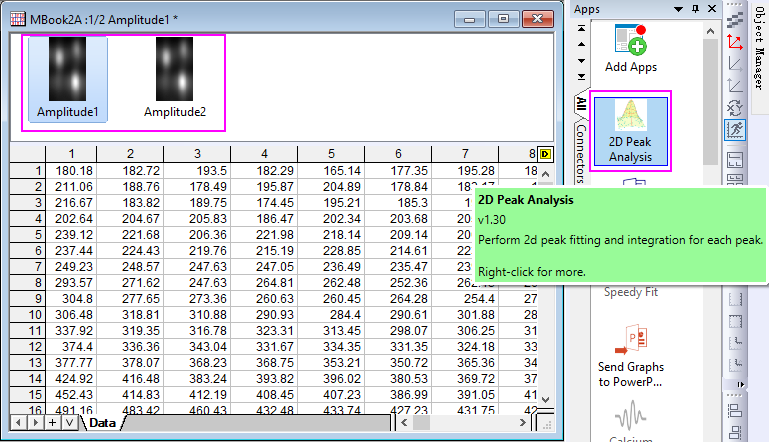Pin the Apps panel with auto-hide pushpin
This screenshot has width=769, height=442.
click(x=695, y=9)
